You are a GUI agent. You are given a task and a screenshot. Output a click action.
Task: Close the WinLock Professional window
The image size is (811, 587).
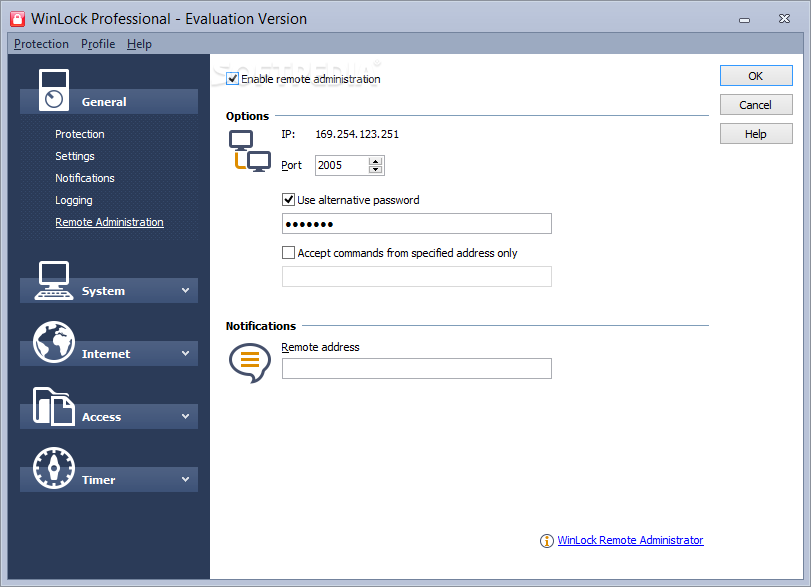point(784,19)
